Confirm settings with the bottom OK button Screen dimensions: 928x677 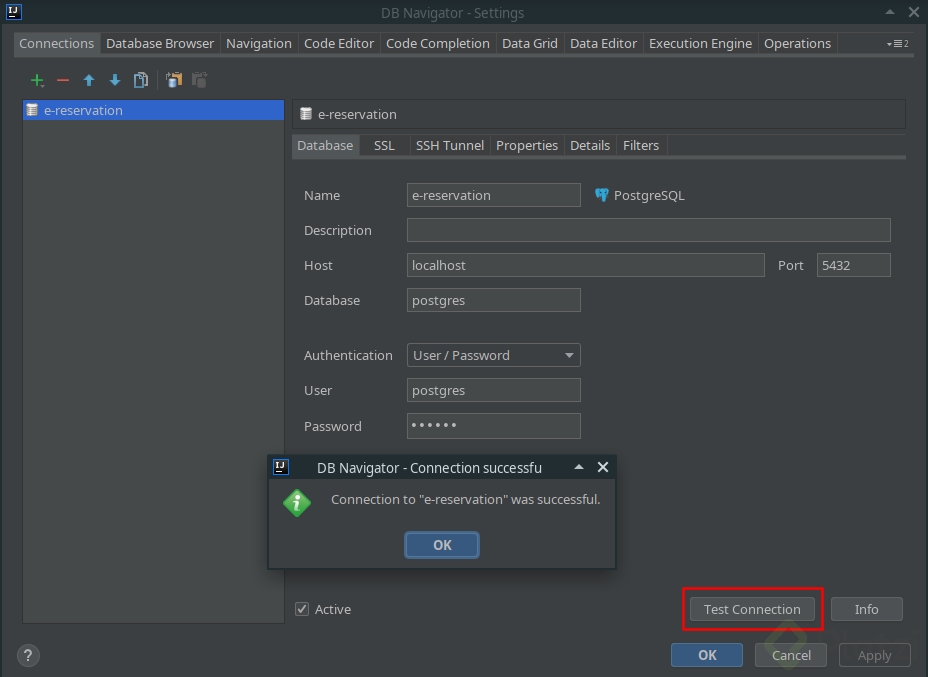click(x=707, y=655)
